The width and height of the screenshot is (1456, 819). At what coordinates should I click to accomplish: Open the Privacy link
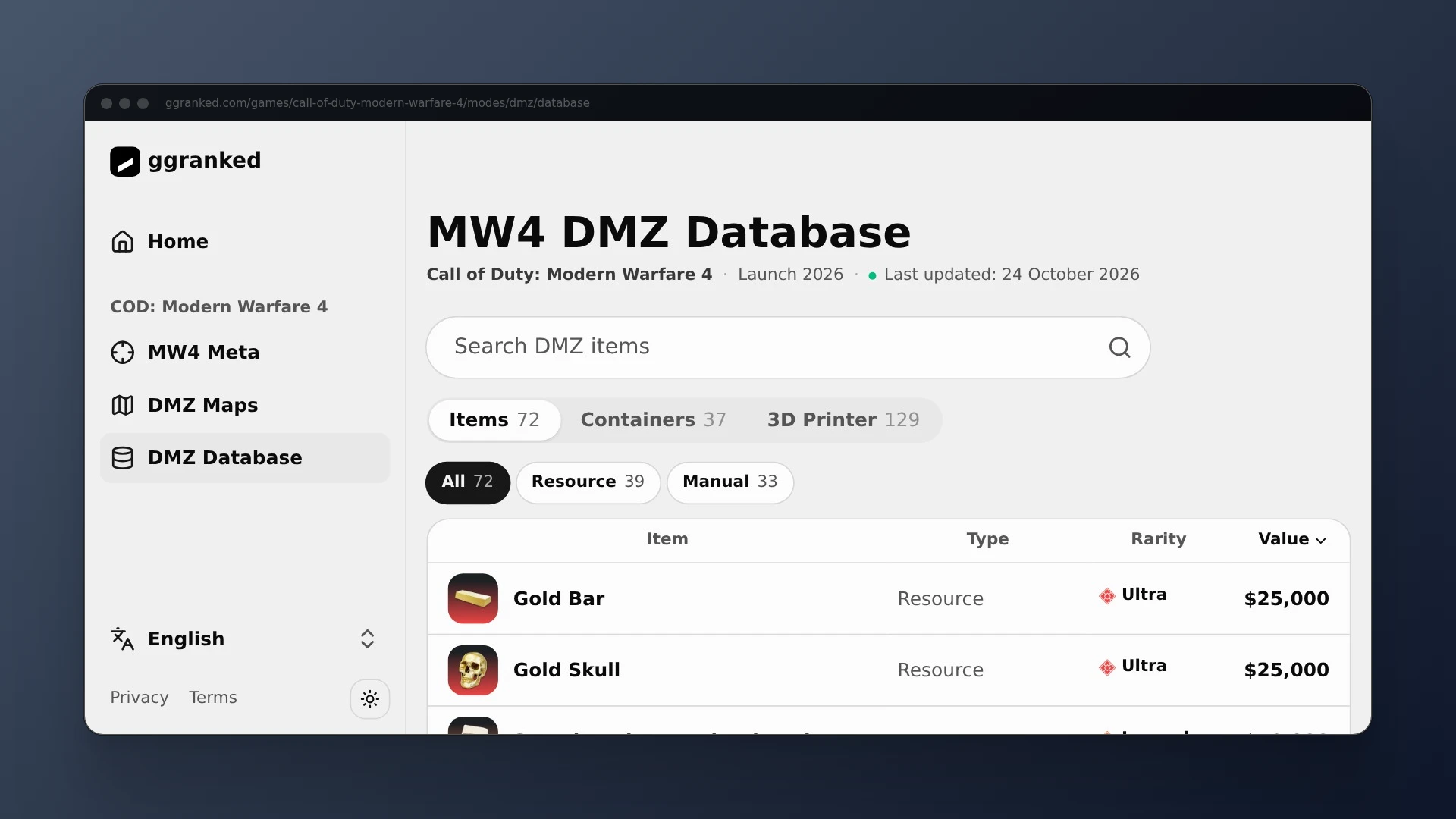(140, 698)
